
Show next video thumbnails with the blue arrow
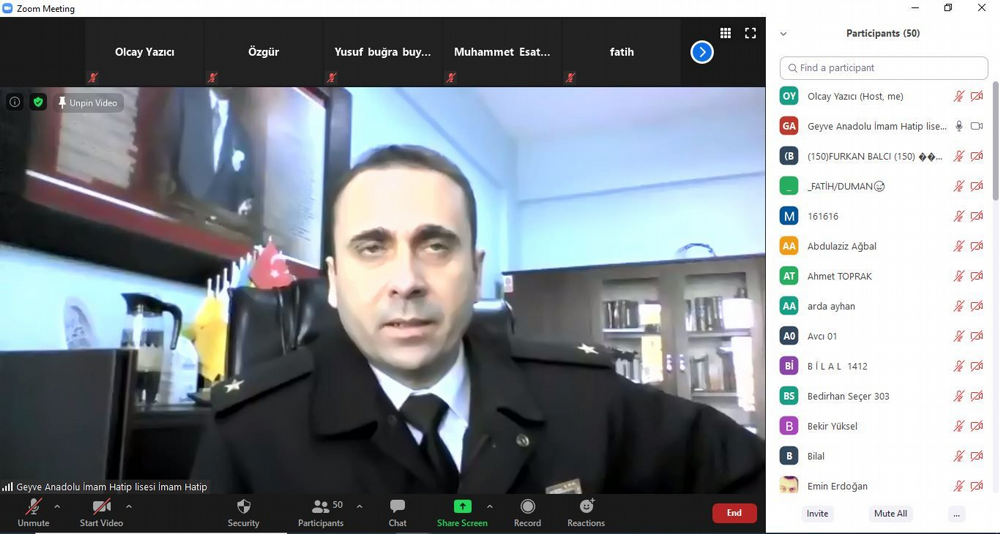(702, 52)
